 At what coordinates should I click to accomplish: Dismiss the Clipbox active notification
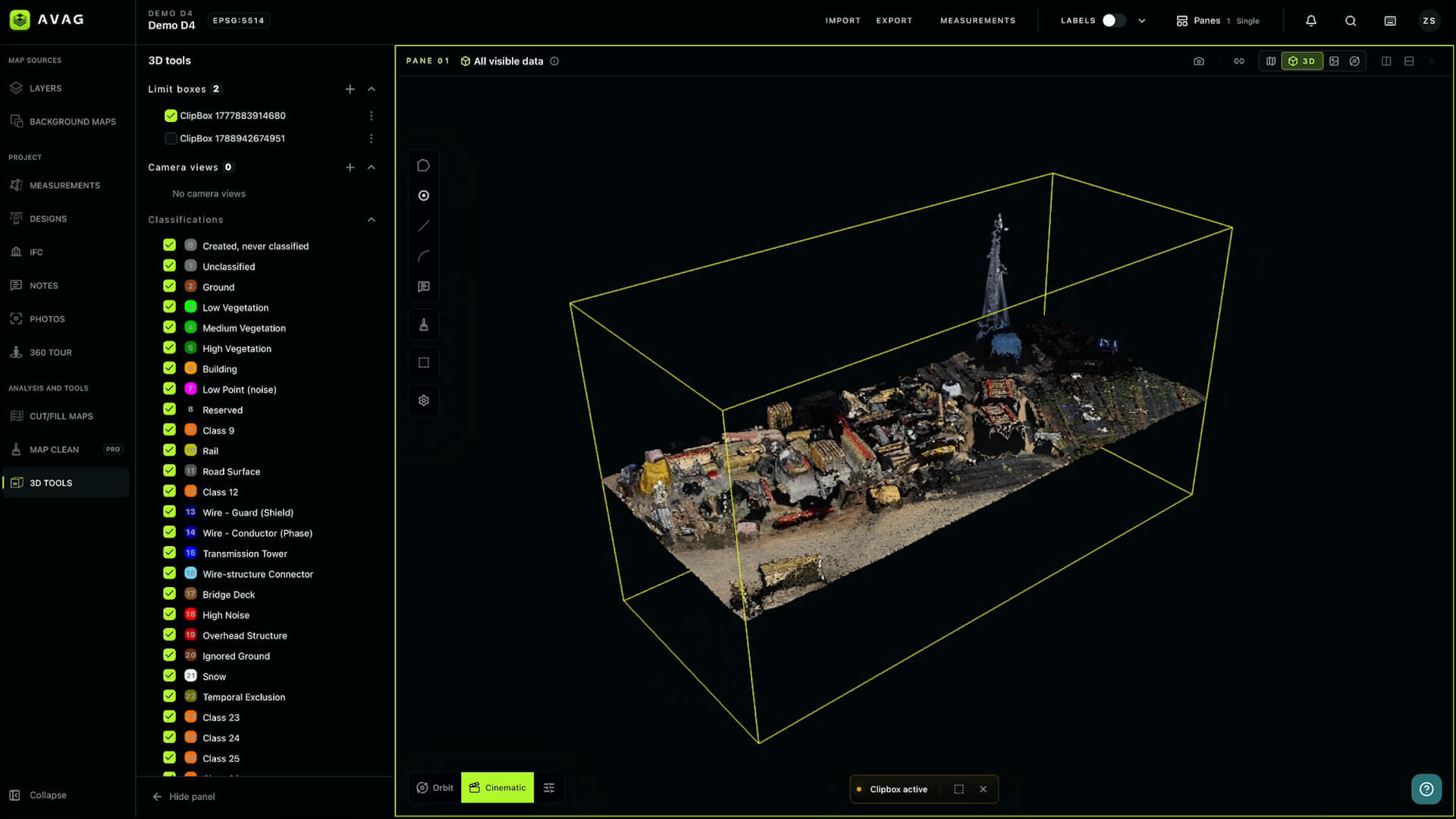[984, 789]
